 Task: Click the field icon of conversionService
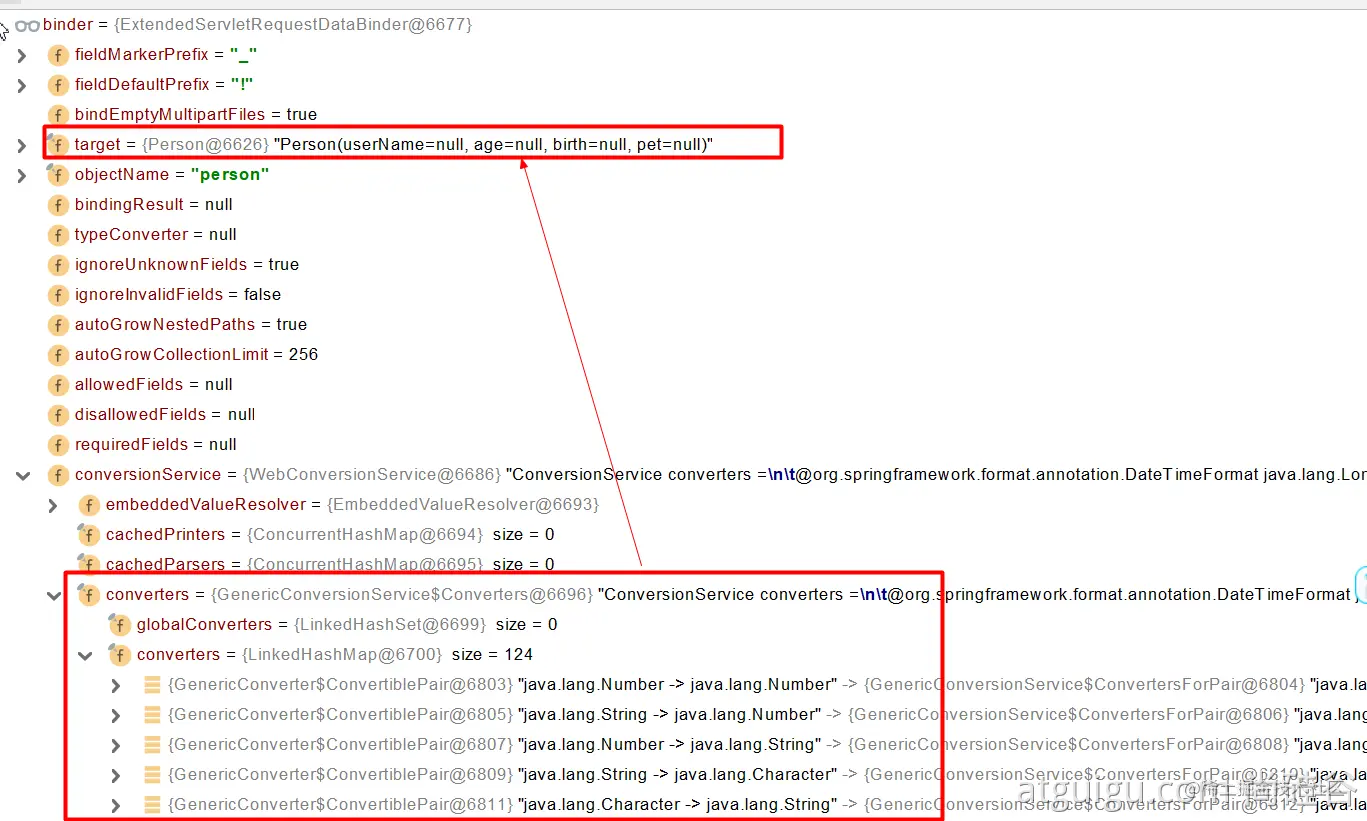(58, 475)
